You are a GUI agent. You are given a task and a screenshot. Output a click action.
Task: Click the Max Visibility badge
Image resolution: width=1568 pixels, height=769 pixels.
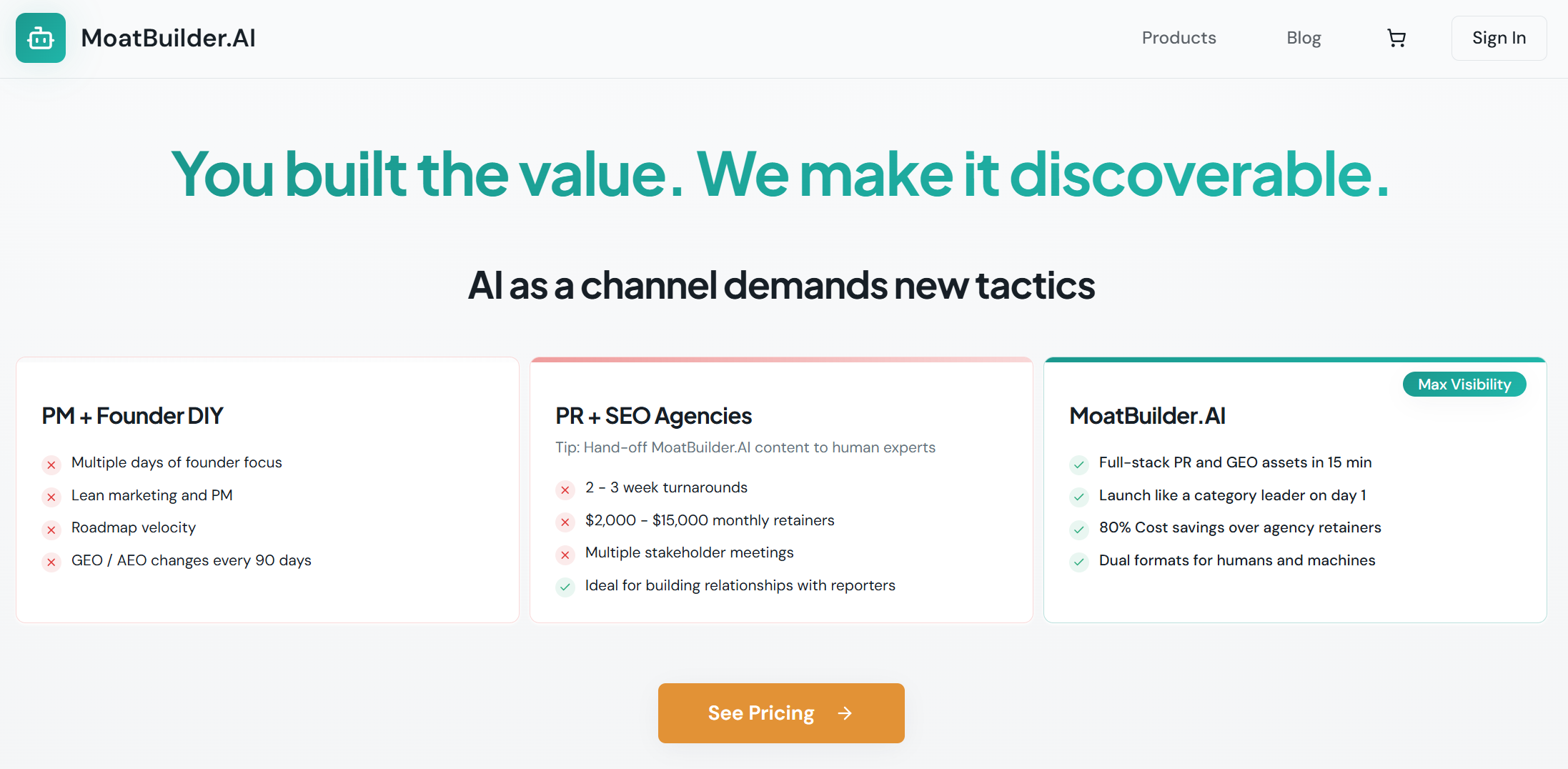point(1464,384)
